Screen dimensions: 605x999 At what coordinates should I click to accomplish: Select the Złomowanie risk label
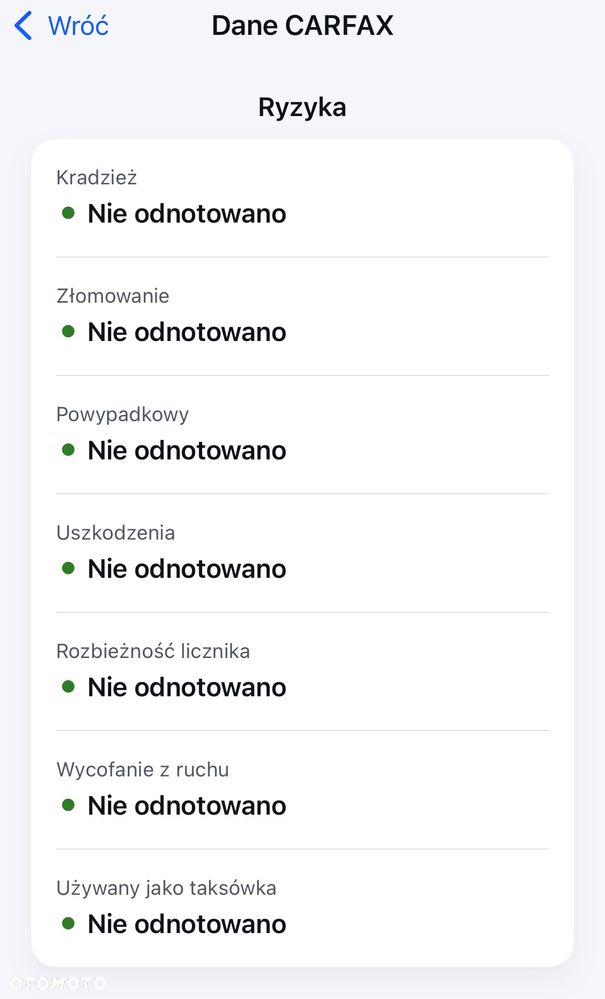tap(113, 296)
